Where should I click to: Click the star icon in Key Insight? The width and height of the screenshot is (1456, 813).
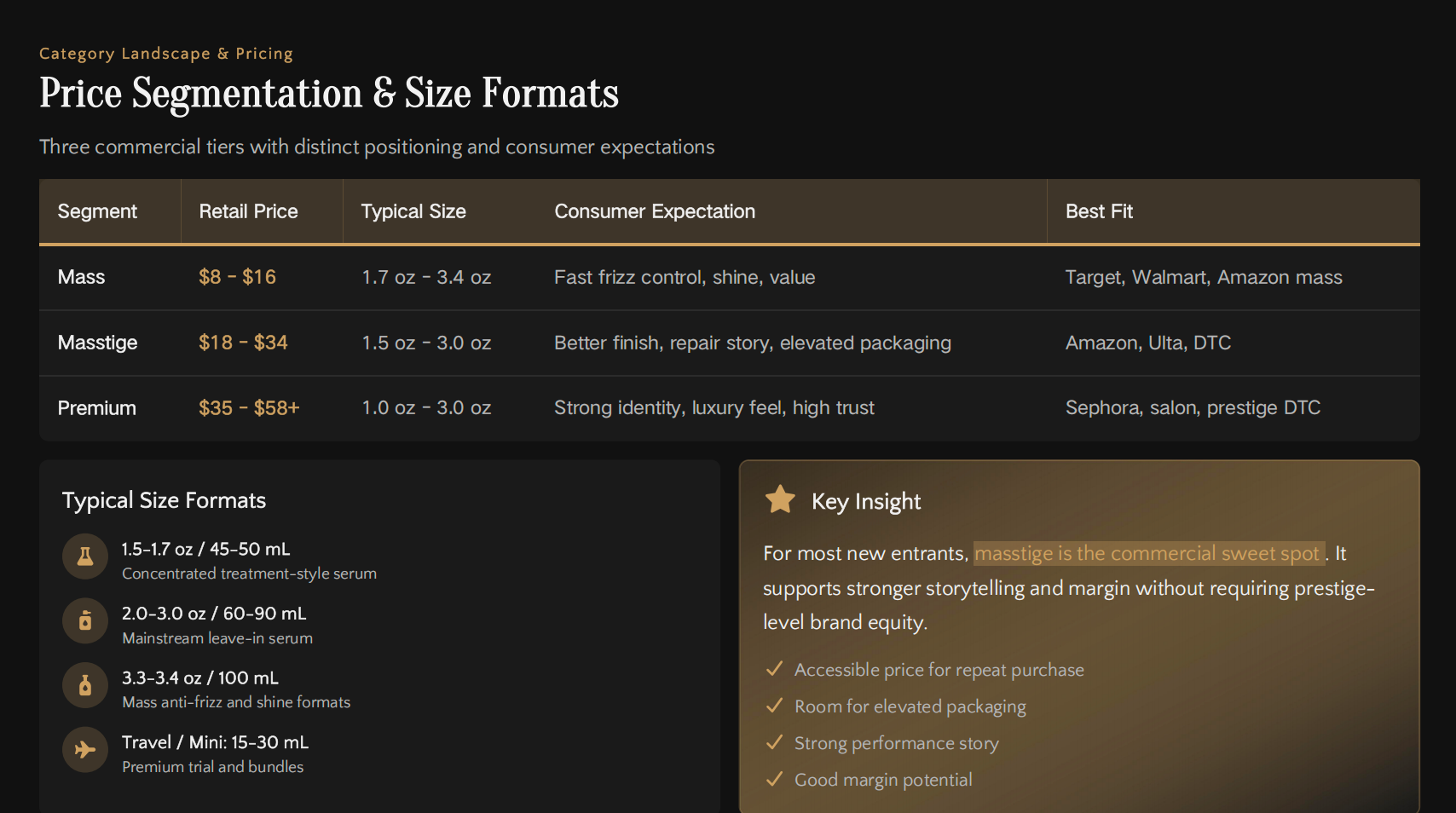click(779, 499)
